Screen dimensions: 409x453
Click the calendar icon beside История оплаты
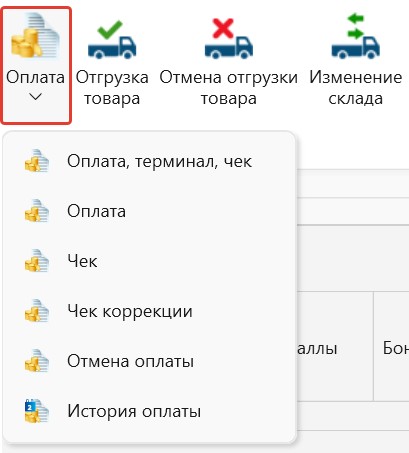click(x=37, y=411)
